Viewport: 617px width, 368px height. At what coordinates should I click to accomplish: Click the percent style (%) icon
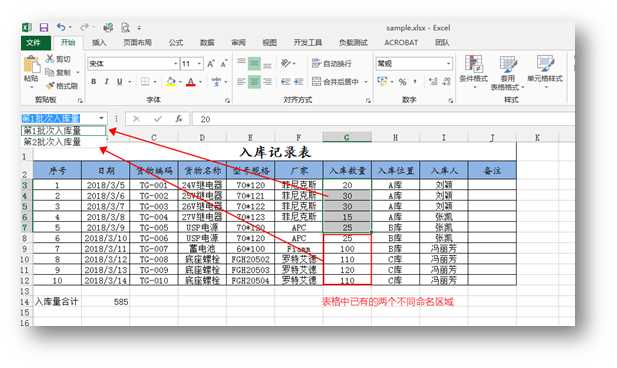click(x=402, y=82)
